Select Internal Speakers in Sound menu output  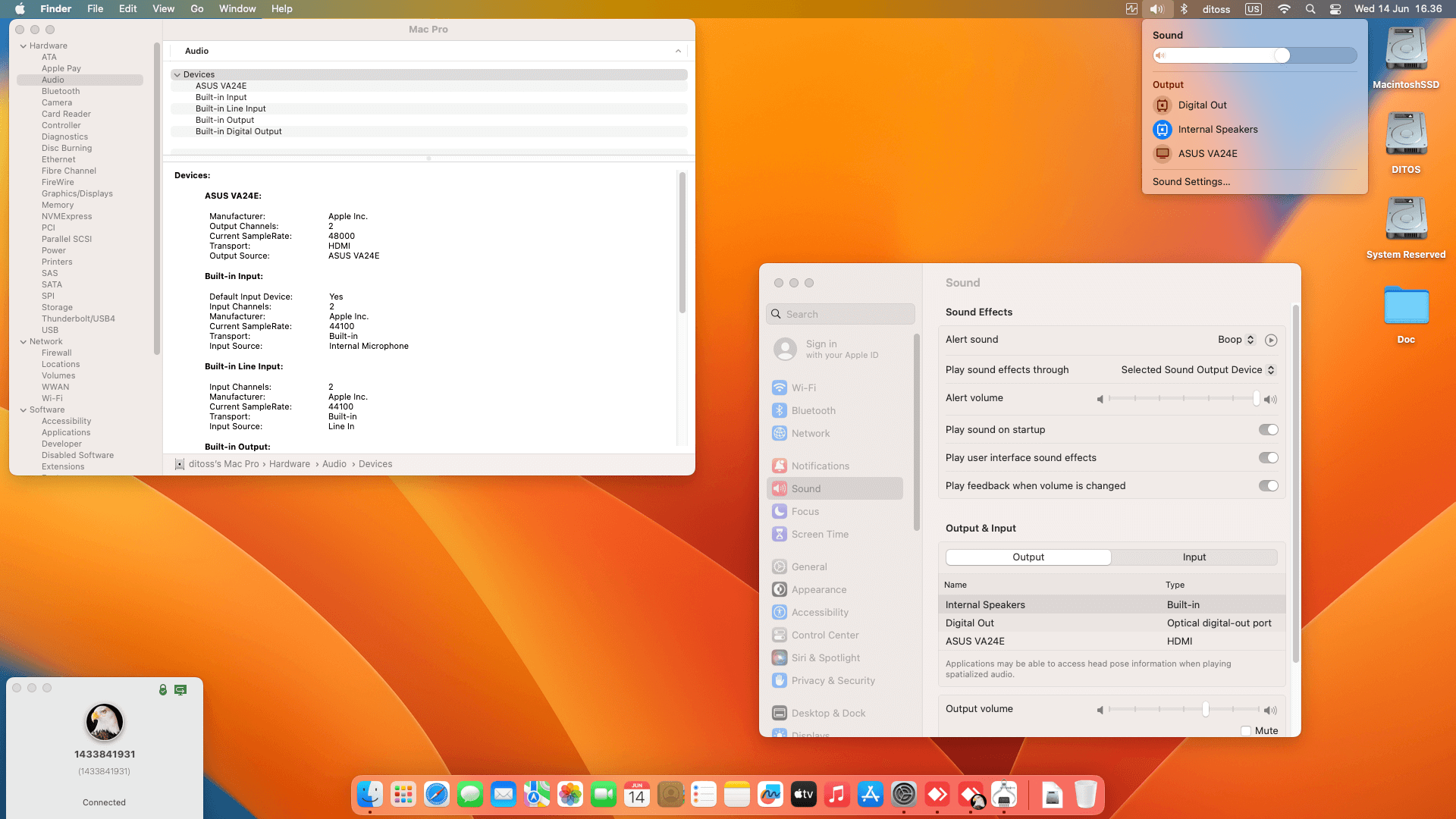point(1255,130)
